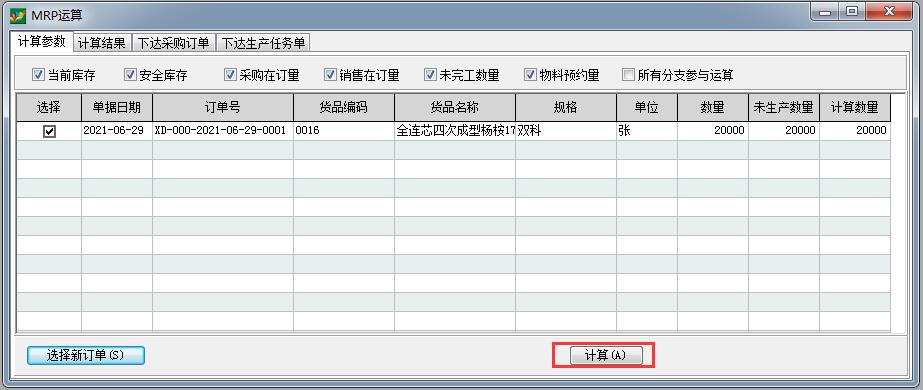The width and height of the screenshot is (923, 390).
Task: Enable 所有分支参与运算 checkbox
Action: pos(629,75)
